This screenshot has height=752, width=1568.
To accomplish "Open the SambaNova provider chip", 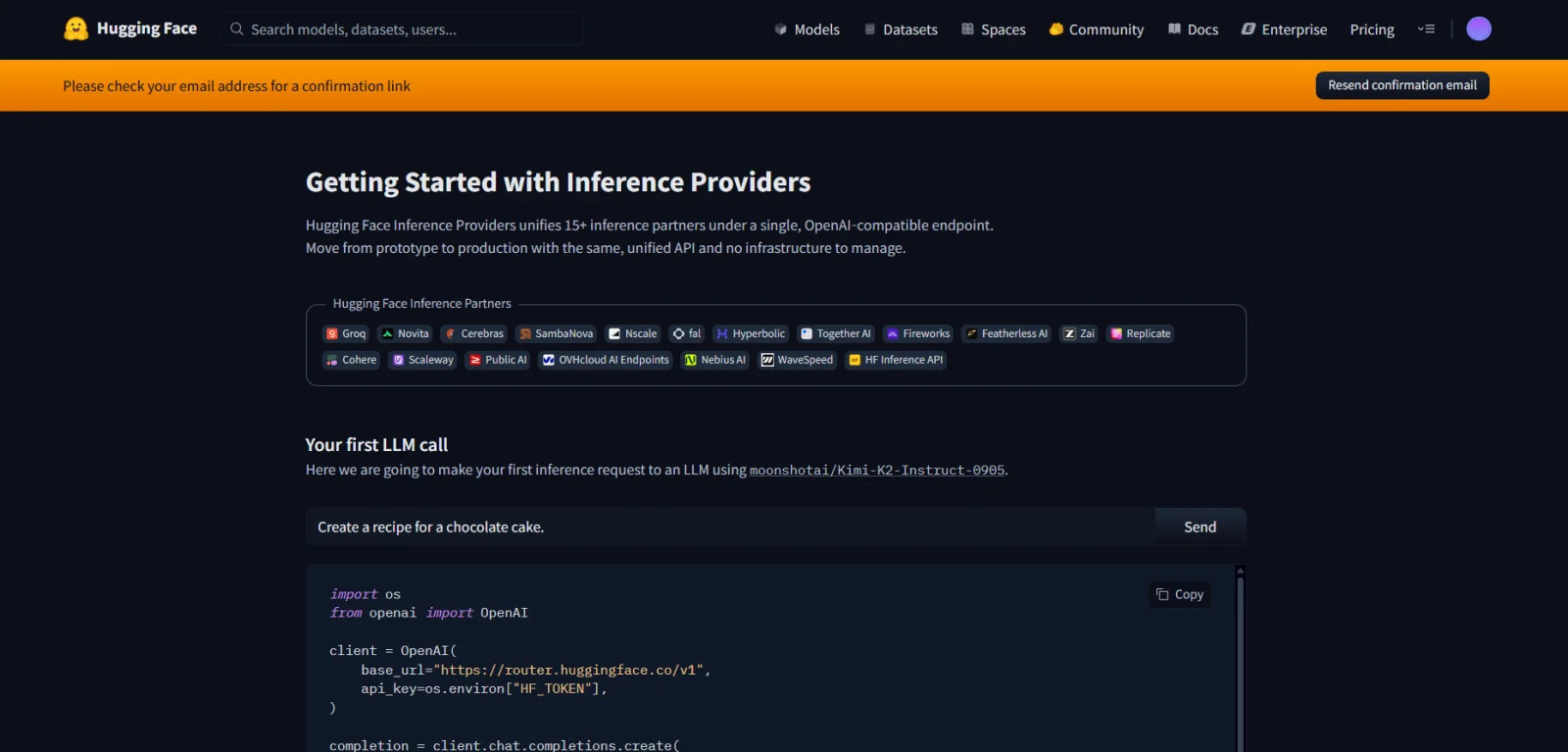I will coord(556,333).
